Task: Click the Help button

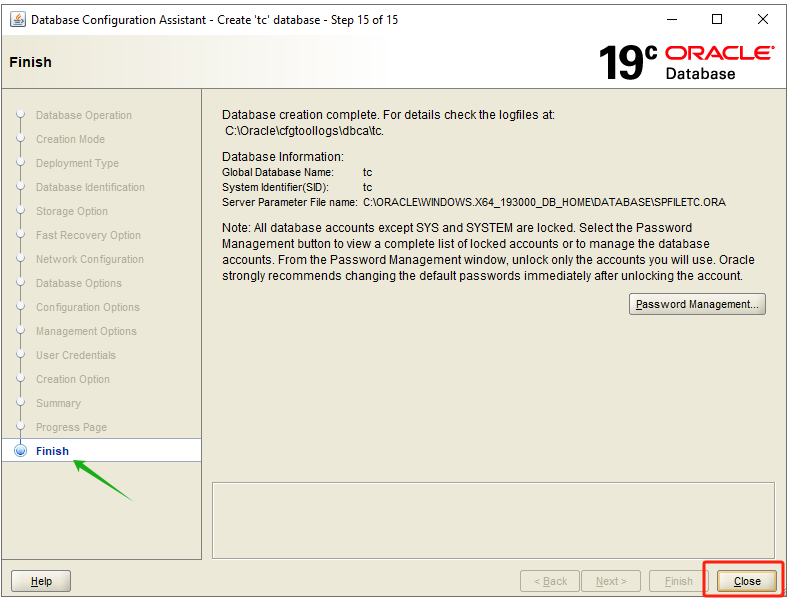Action: tap(41, 581)
